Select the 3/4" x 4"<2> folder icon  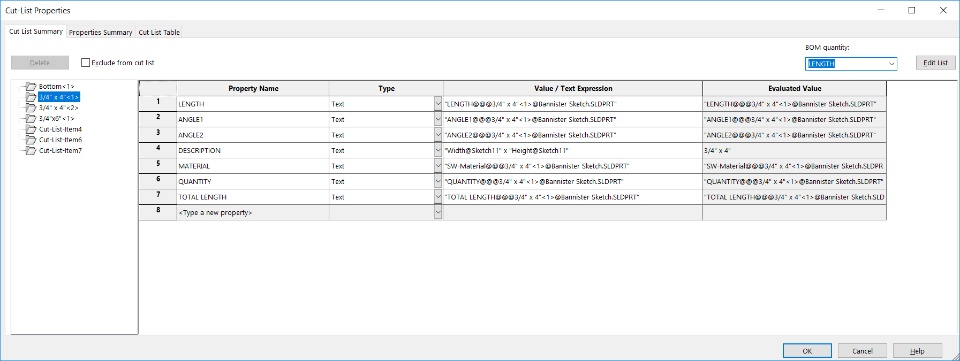[x=31, y=108]
